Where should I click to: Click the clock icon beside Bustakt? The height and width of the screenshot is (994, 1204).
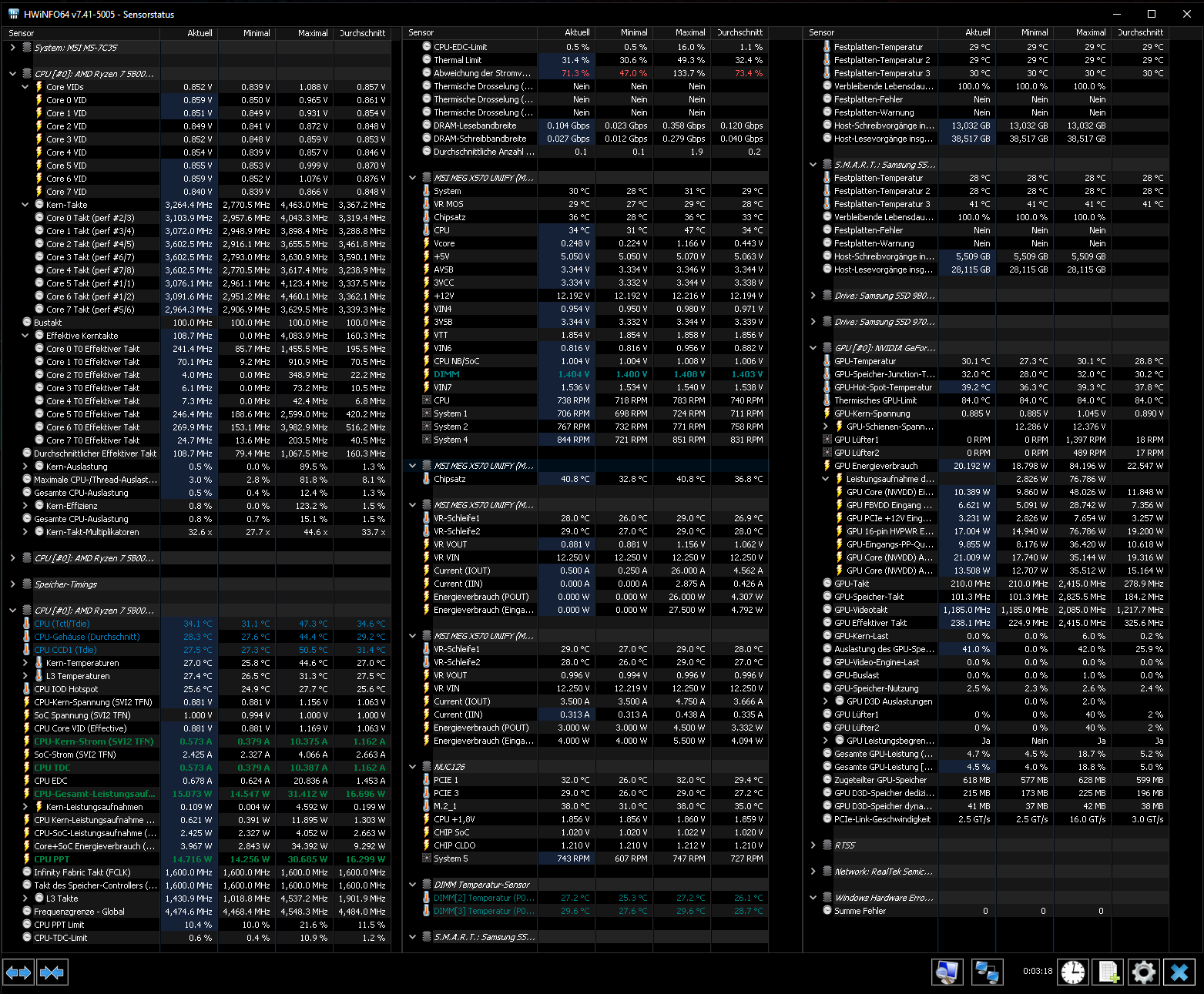[x=27, y=323]
